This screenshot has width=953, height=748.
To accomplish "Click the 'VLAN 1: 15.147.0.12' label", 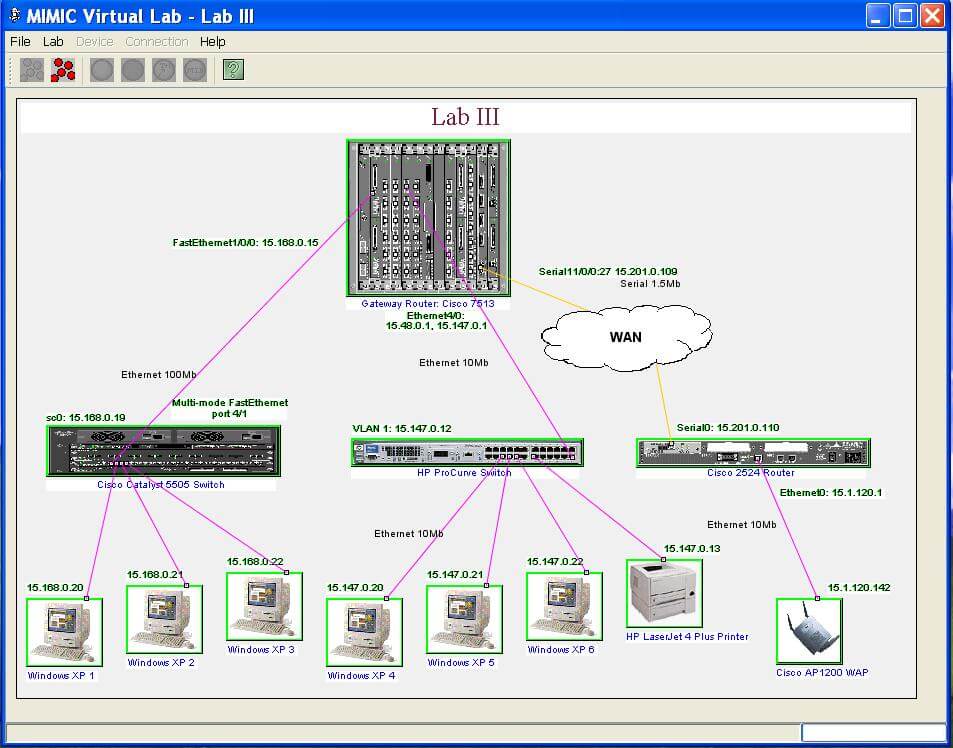I will click(x=402, y=428).
